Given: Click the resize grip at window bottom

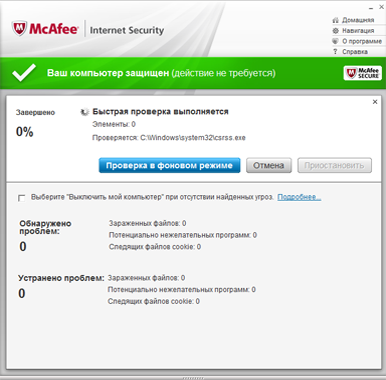Looking at the screenshot, I should click(193, 378).
